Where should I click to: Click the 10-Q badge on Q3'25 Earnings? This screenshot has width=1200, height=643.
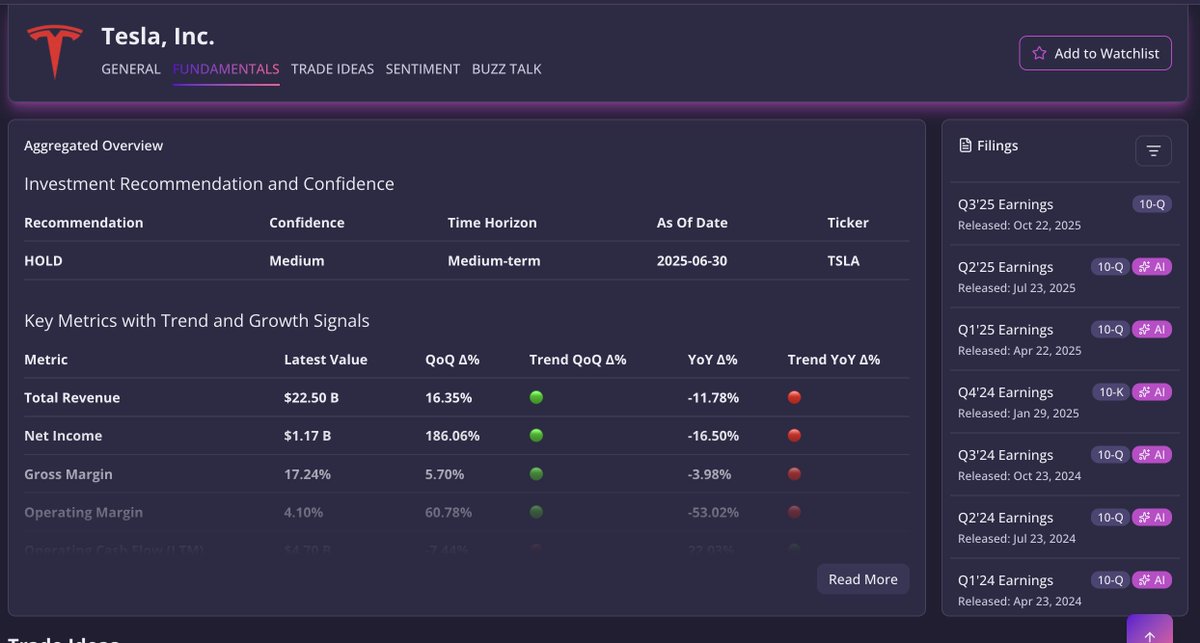pos(1151,204)
